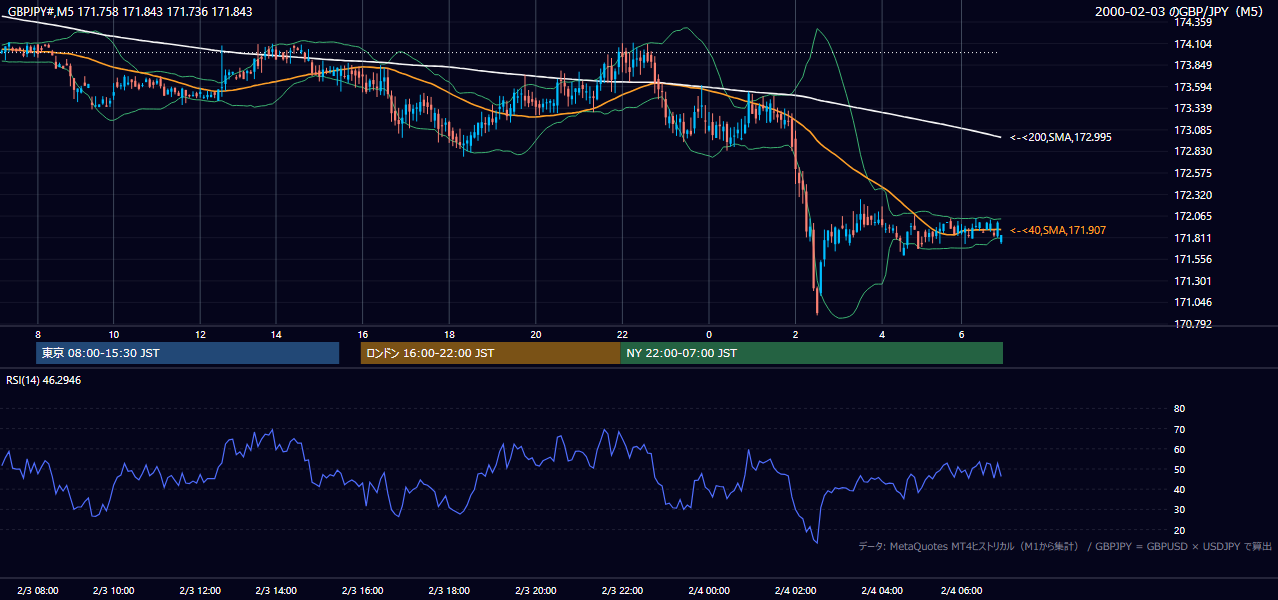Select the 東京 08:00-15:30 JST session bar
The image size is (1278, 600).
(187, 353)
